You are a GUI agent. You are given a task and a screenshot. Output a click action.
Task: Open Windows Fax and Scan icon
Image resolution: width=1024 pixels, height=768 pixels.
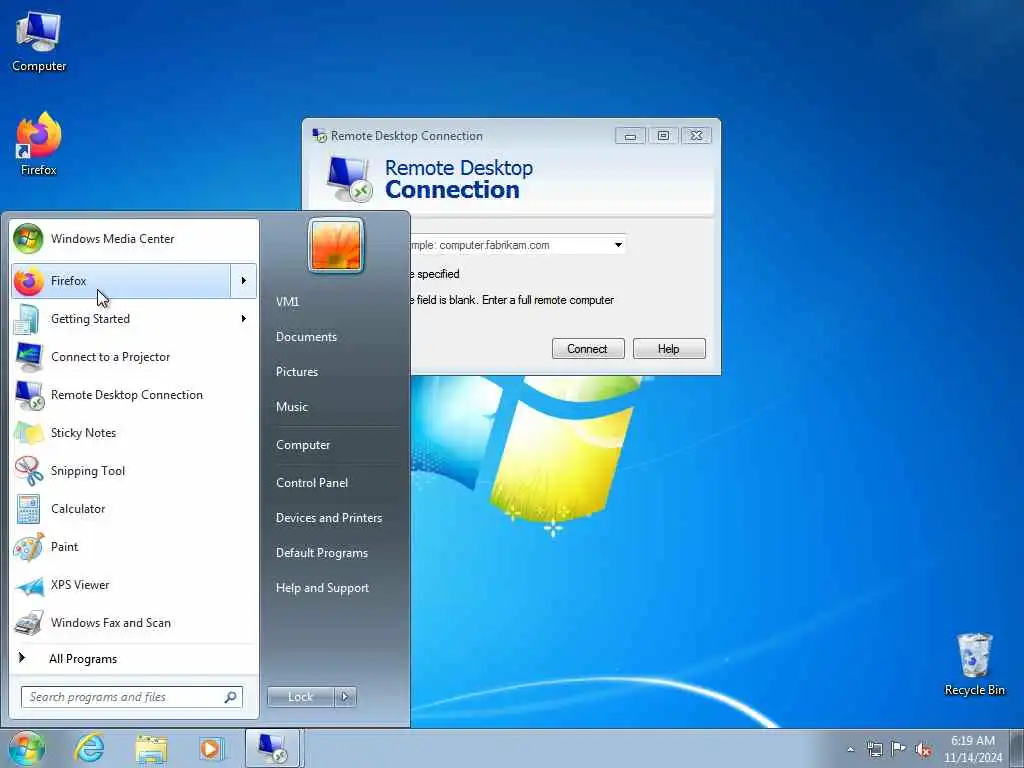click(28, 623)
